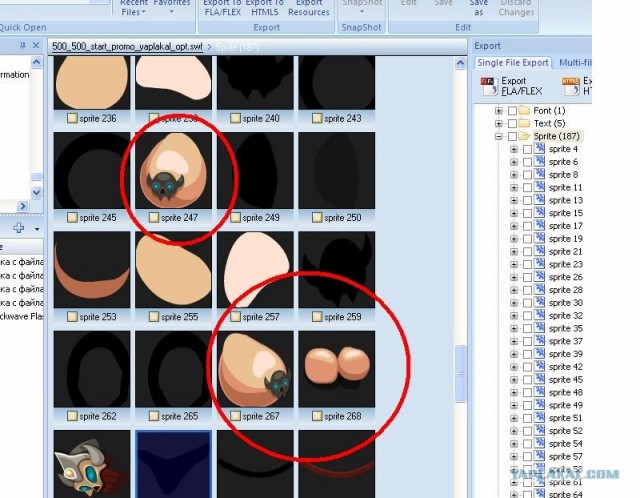This screenshot has width=640, height=498.
Task: Close the left information panel
Action: pos(36,45)
